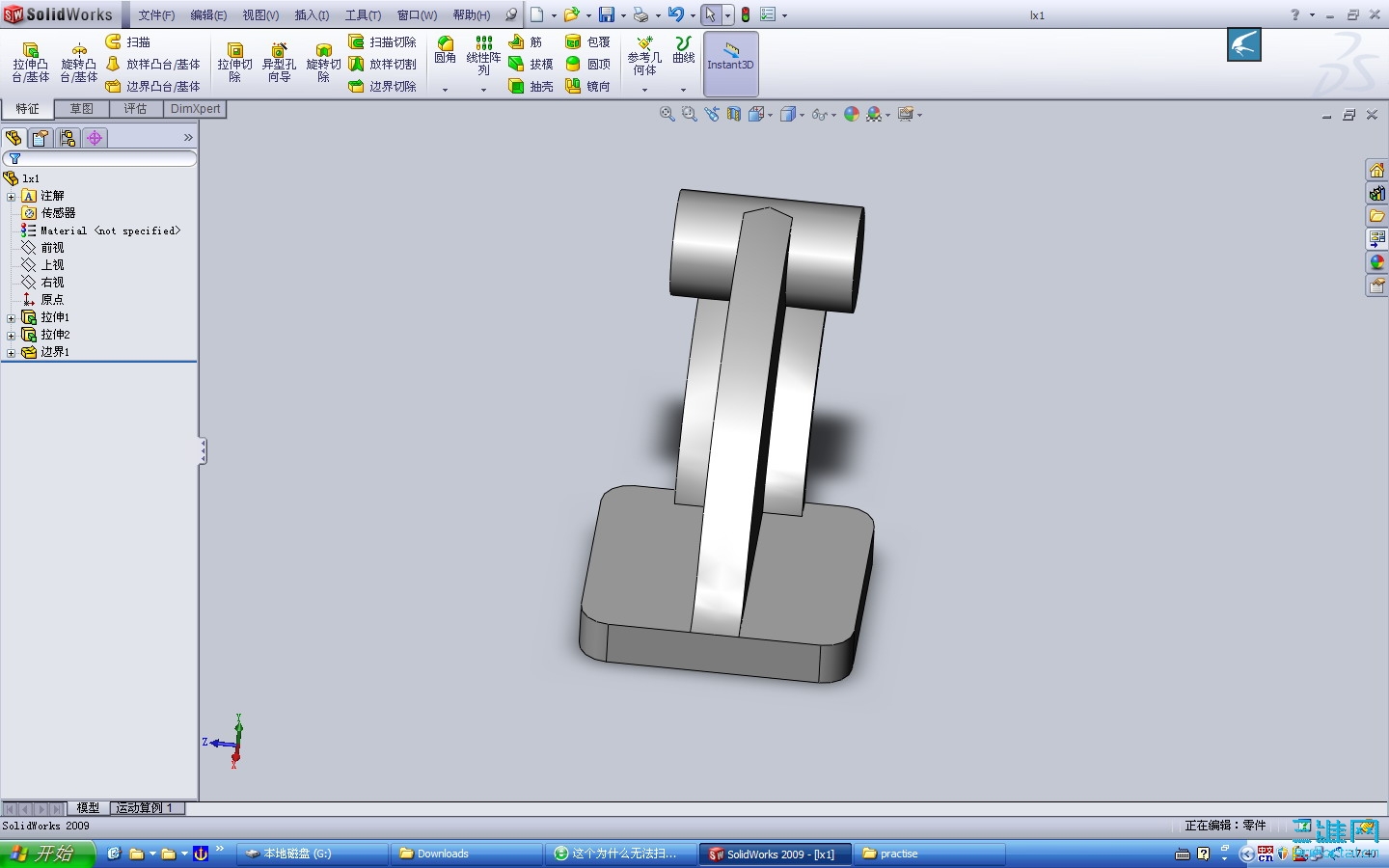
Task: Select Material <not specified> in the tree
Action: pyautogui.click(x=101, y=231)
